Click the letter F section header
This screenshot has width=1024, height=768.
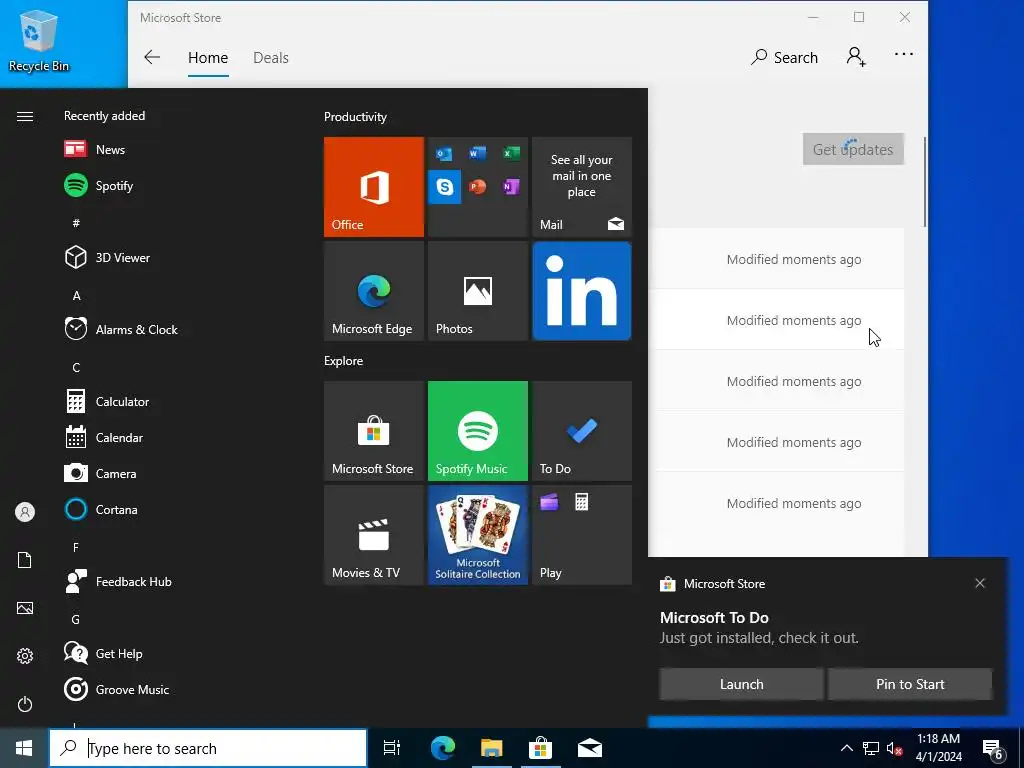coord(76,547)
